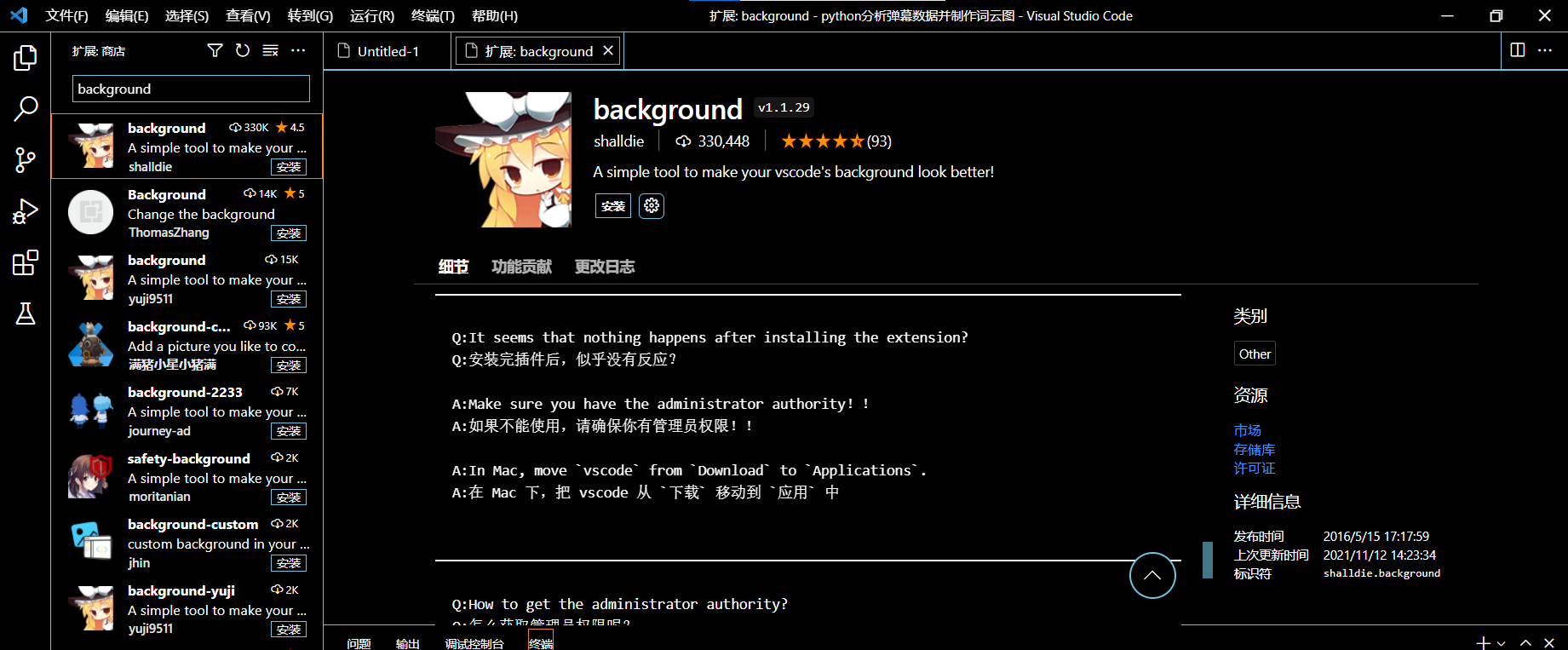Switch to the 输出 panel tab
Image resolution: width=1568 pixels, height=650 pixels.
(408, 643)
